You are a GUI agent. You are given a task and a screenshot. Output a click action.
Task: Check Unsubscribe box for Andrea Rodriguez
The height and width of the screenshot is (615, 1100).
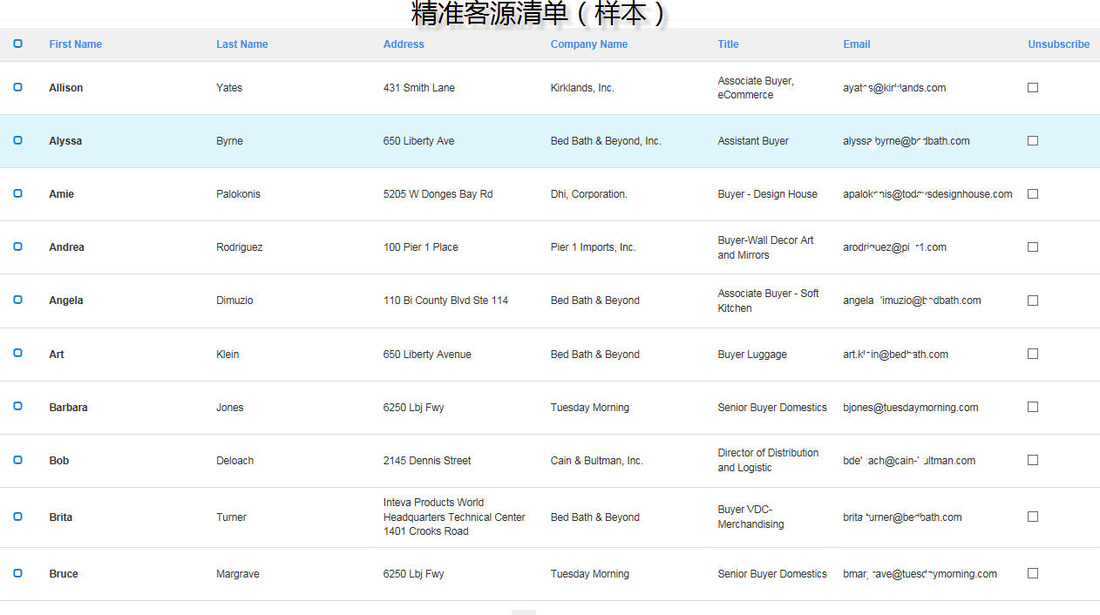click(1033, 248)
